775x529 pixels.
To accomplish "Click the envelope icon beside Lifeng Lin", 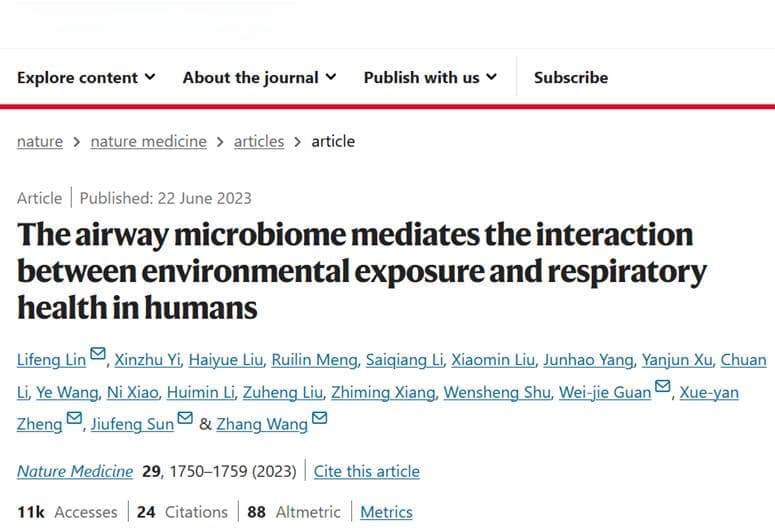I will tap(98, 353).
